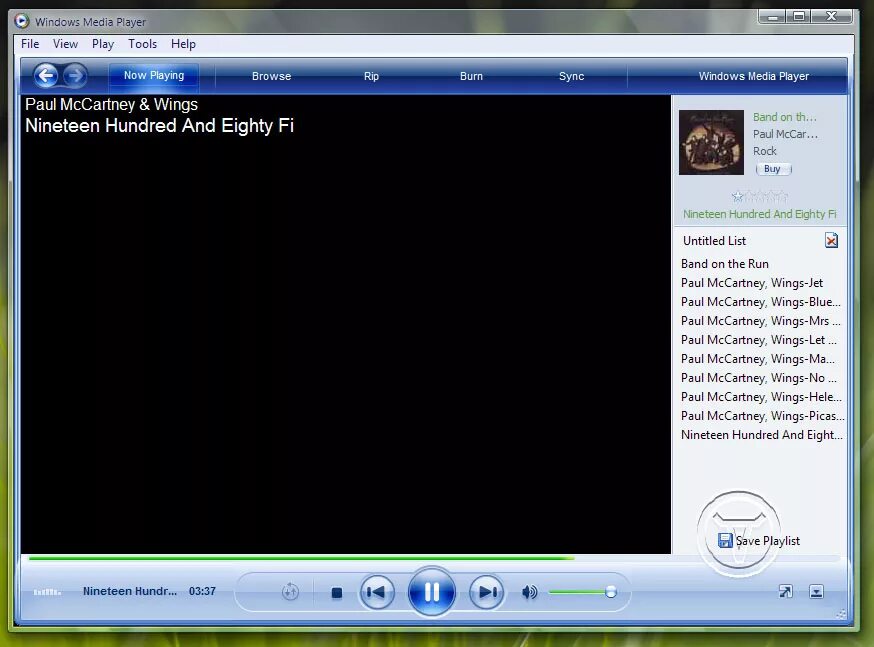Open the Tools menu

click(142, 43)
